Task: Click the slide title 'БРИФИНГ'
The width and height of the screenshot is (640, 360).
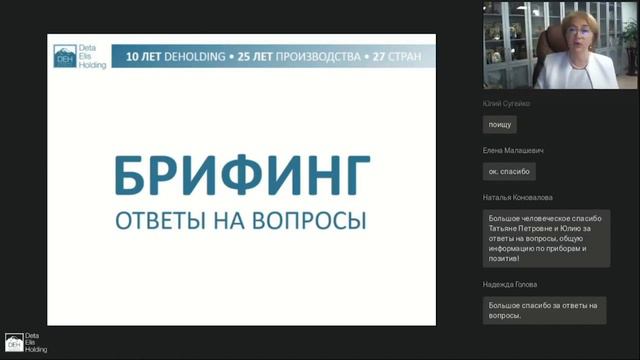Action: [242, 175]
